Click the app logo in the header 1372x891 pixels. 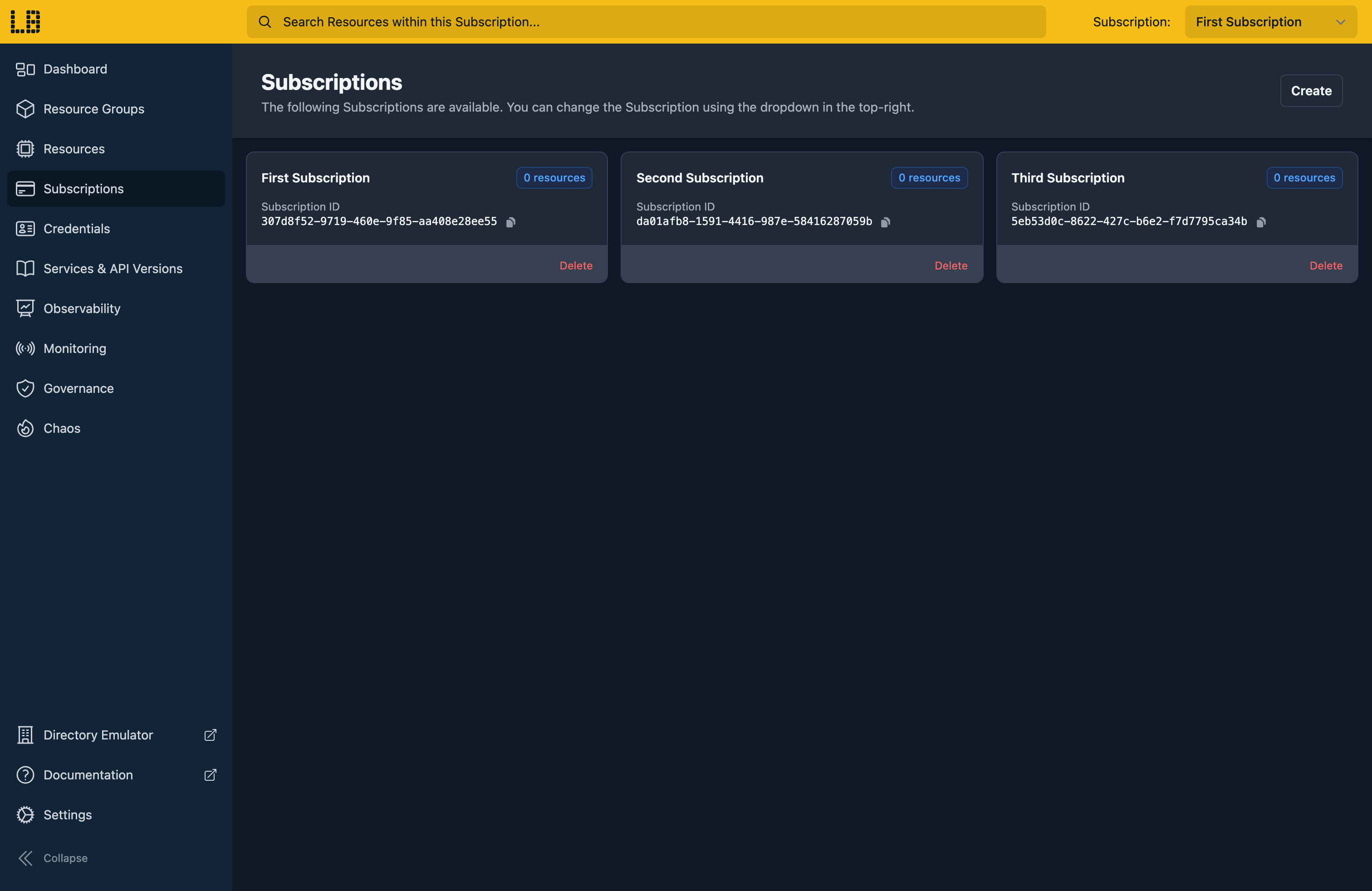pos(25,22)
